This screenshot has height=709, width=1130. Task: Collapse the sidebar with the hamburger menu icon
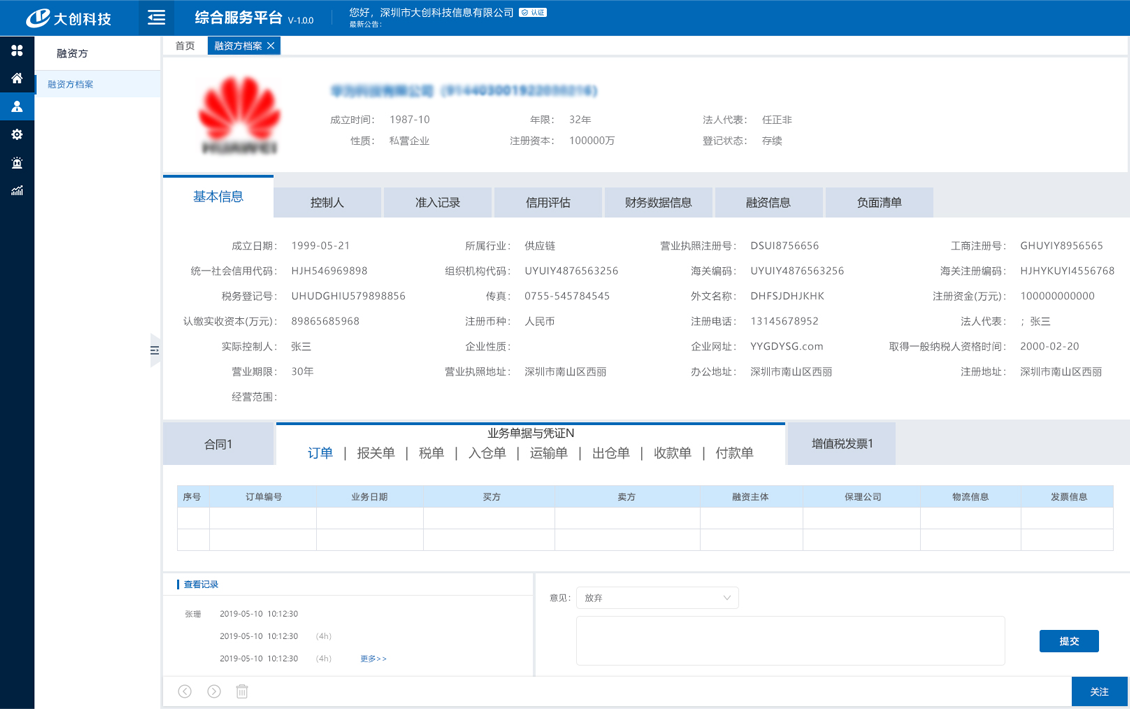(156, 18)
